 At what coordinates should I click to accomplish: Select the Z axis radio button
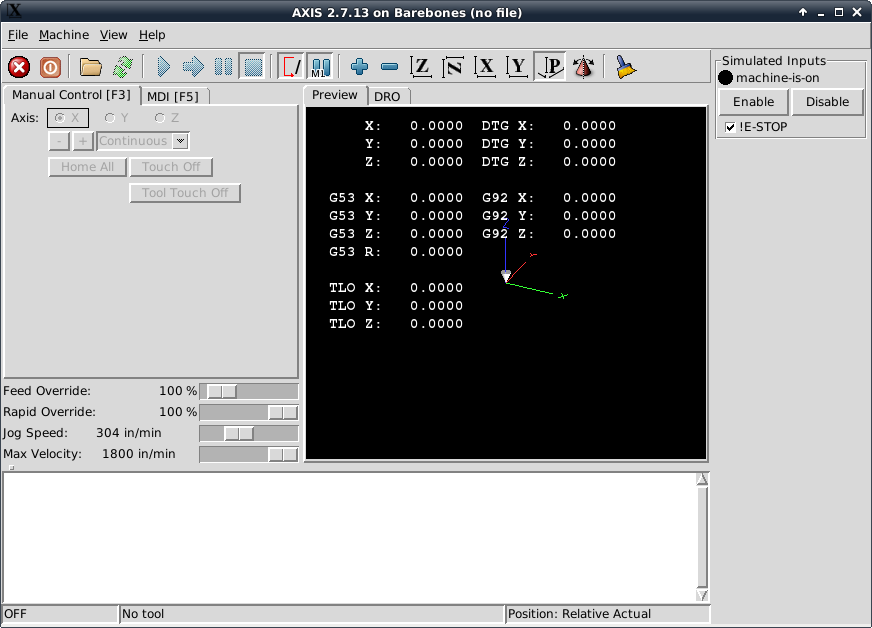click(x=160, y=118)
